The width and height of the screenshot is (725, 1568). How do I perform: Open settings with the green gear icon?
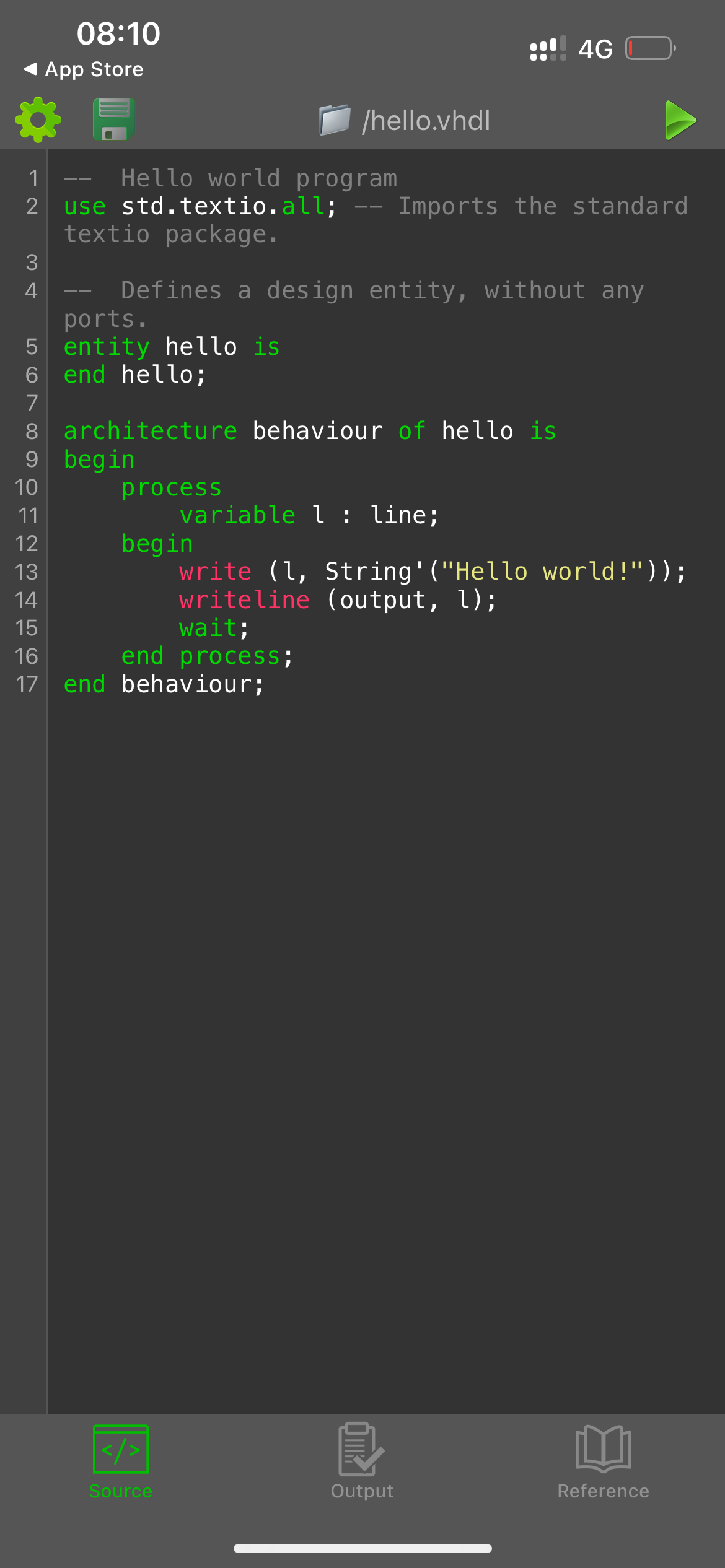click(x=38, y=120)
